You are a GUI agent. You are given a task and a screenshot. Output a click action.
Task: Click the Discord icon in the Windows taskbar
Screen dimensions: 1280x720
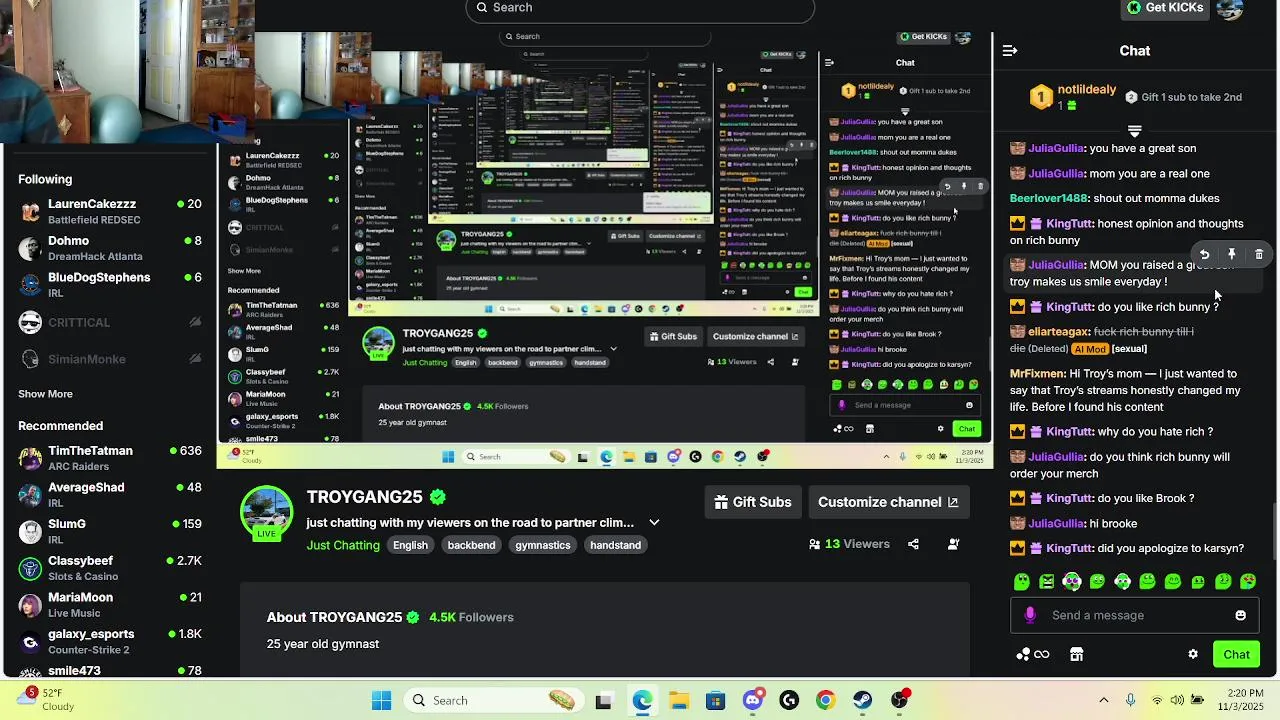tap(753, 700)
